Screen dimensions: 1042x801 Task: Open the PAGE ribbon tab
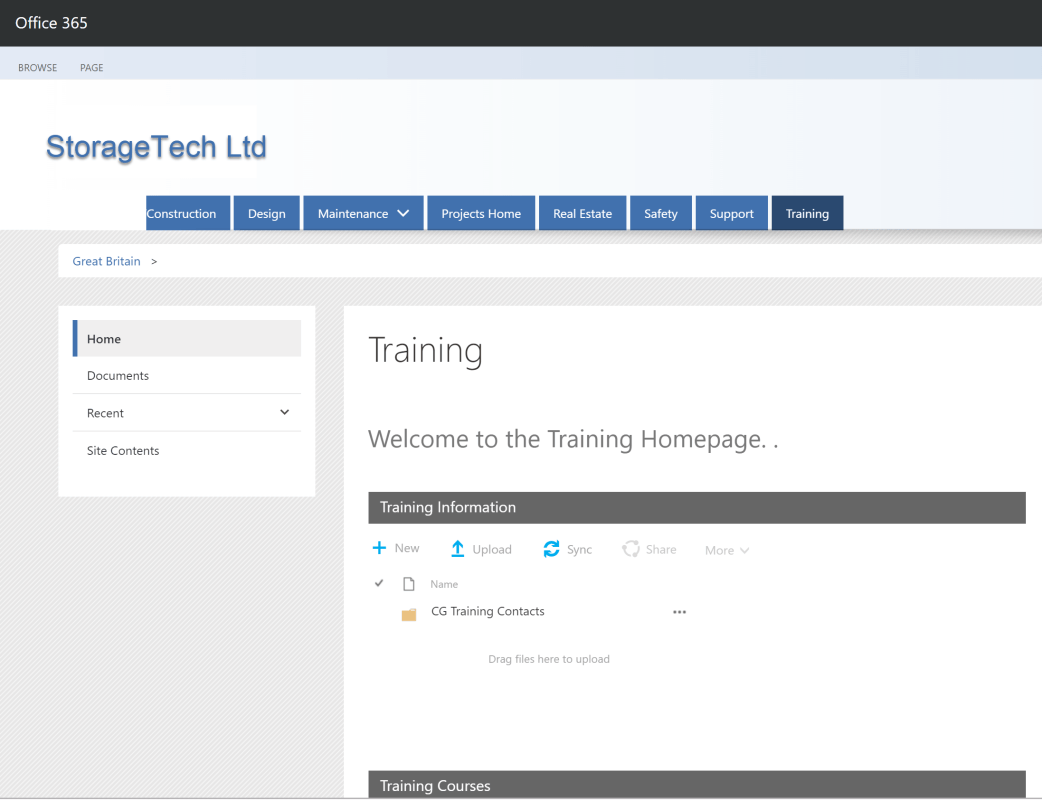click(92, 68)
